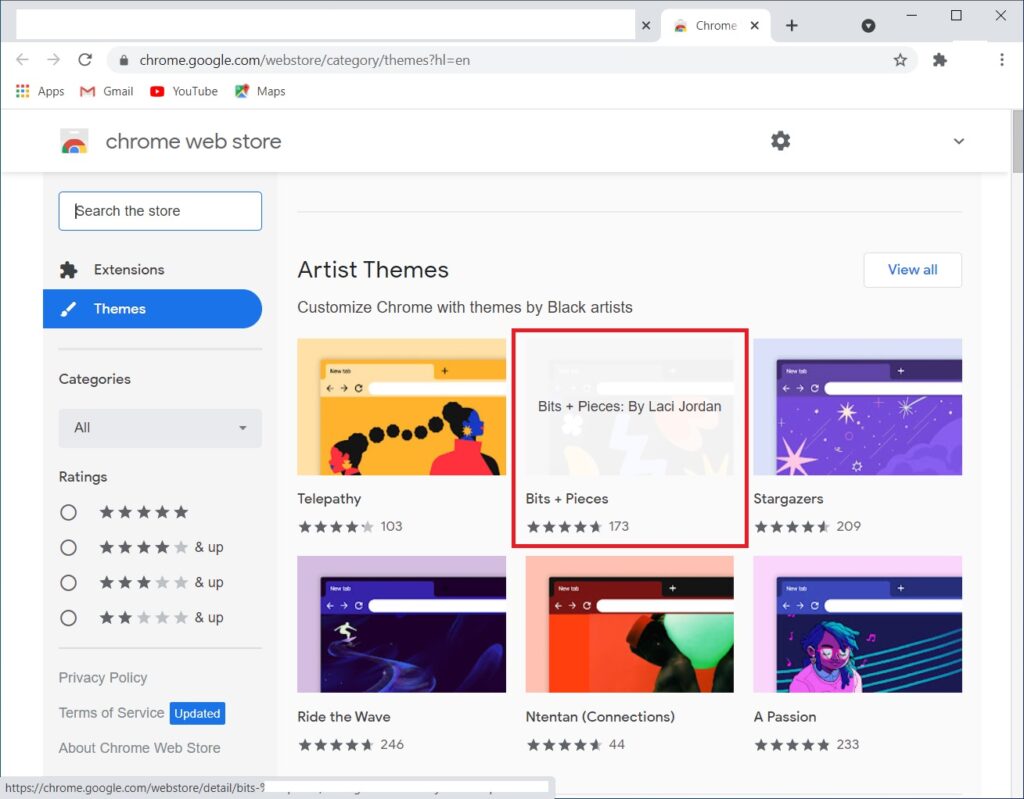
Task: Open the Extensions puzzle icon in toolbar
Action: tap(939, 60)
